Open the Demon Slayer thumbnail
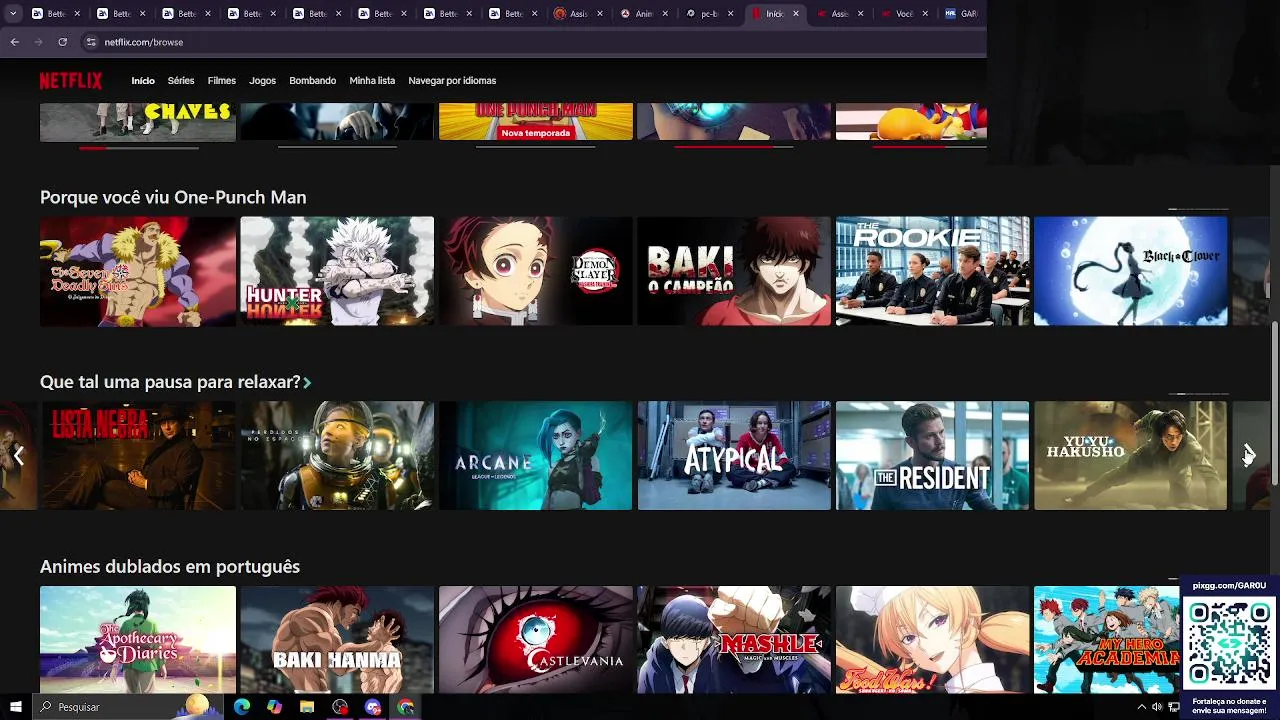 tap(536, 271)
